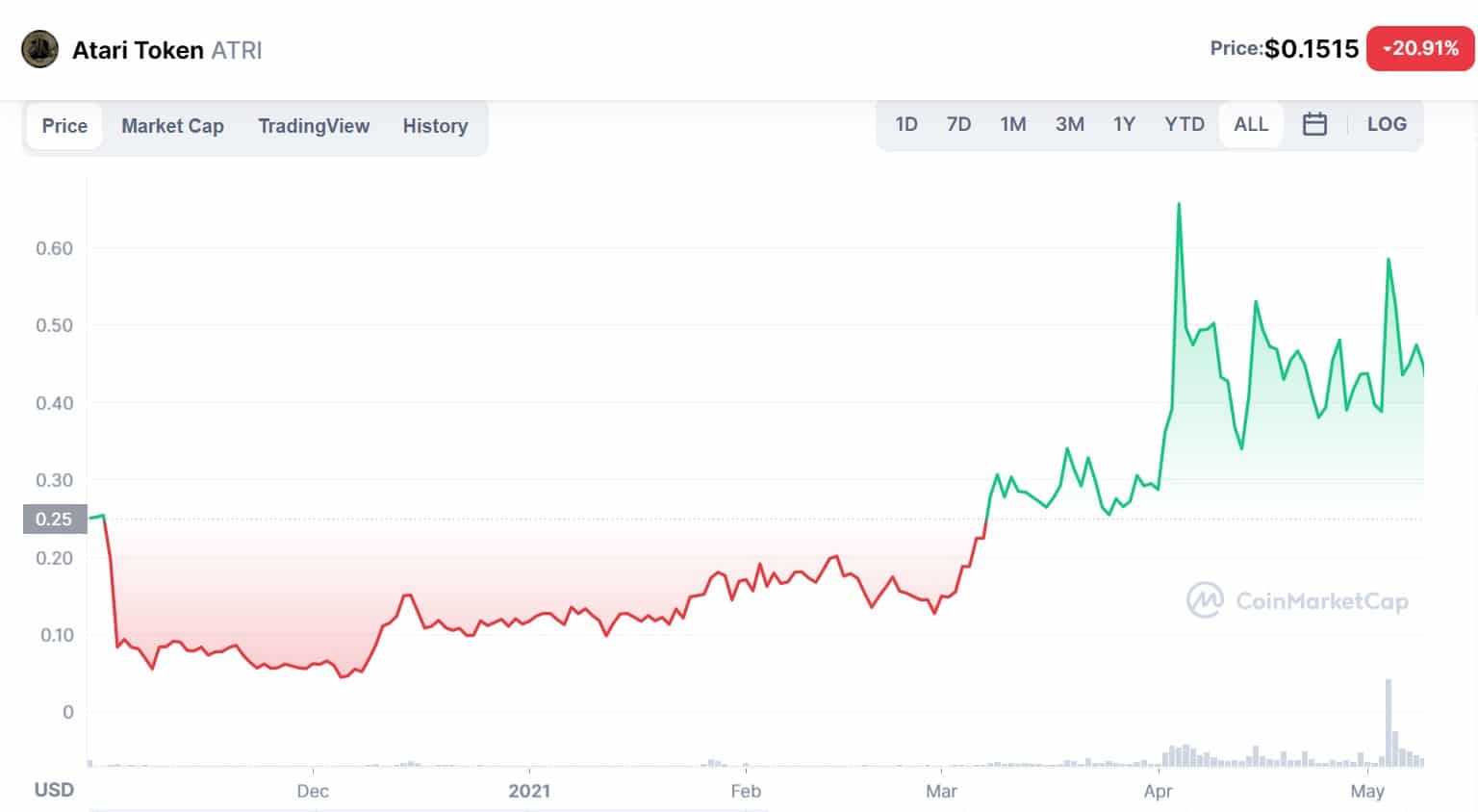Open the TradingView tab
Viewport: 1478px width, 812px height.
pos(314,126)
